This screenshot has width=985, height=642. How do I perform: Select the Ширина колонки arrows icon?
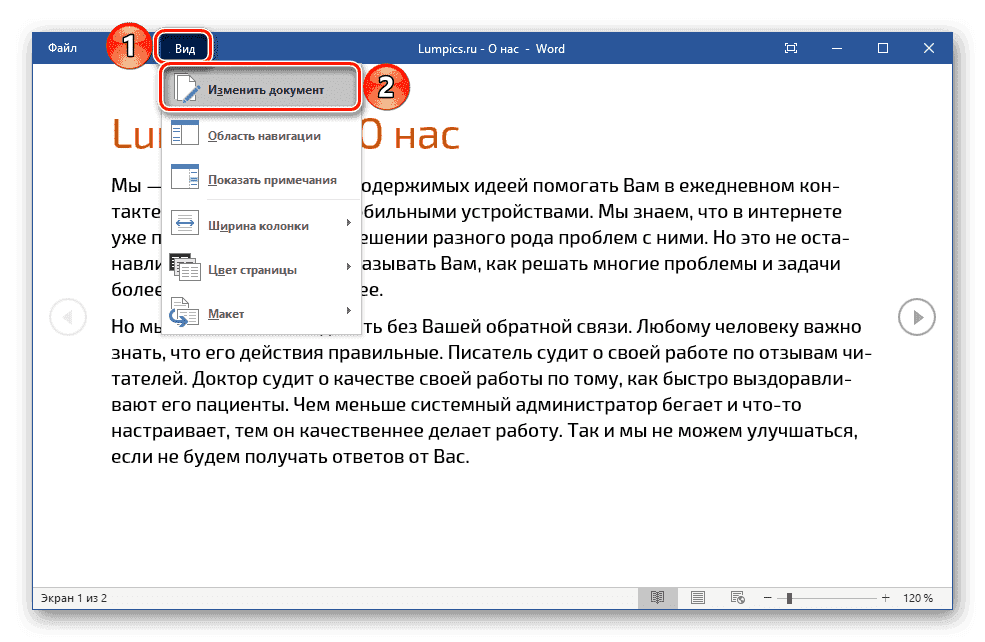(x=185, y=224)
